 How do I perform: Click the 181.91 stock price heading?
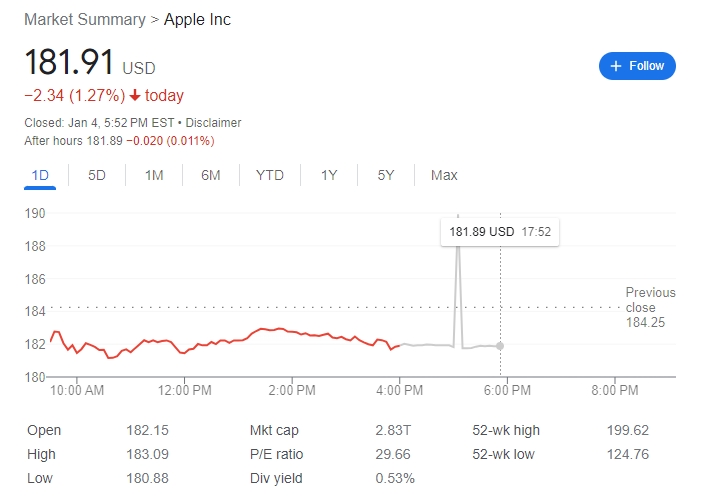point(70,65)
